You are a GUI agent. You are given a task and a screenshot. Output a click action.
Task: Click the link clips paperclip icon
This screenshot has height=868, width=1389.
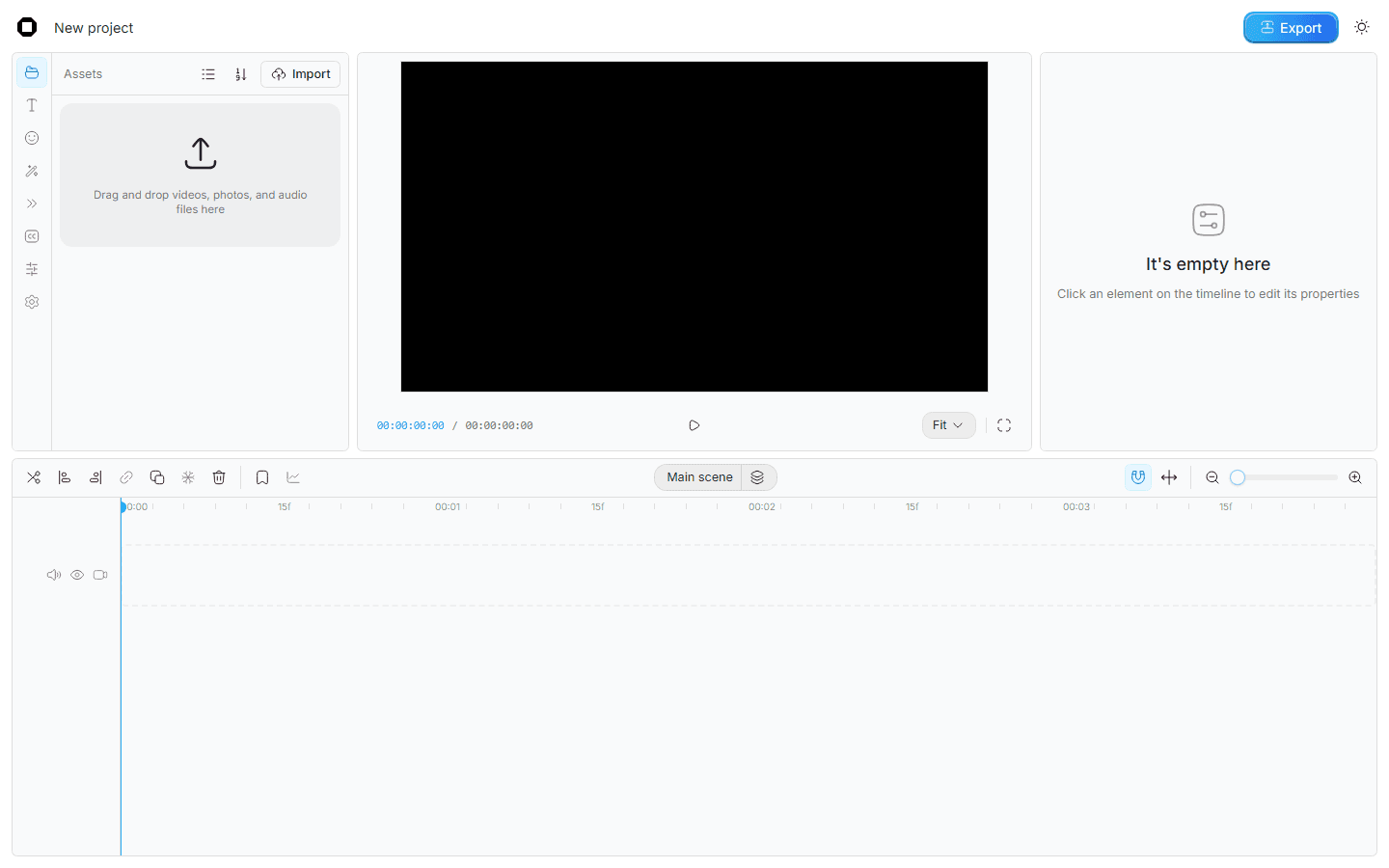[126, 477]
